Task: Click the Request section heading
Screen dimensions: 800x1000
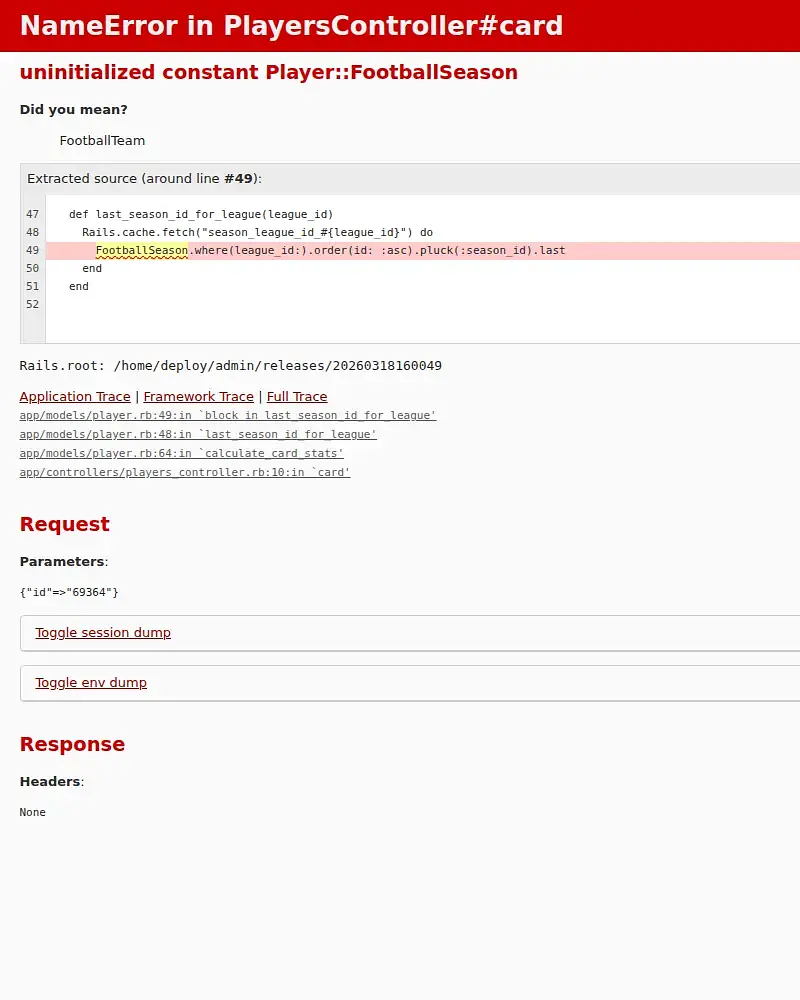Action: pos(64,524)
